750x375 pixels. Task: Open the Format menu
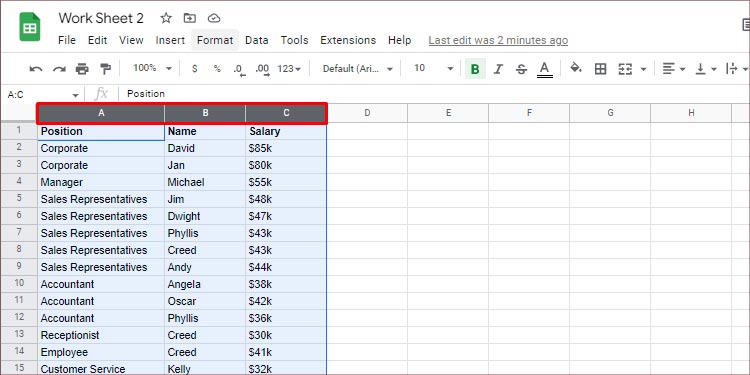click(x=215, y=40)
